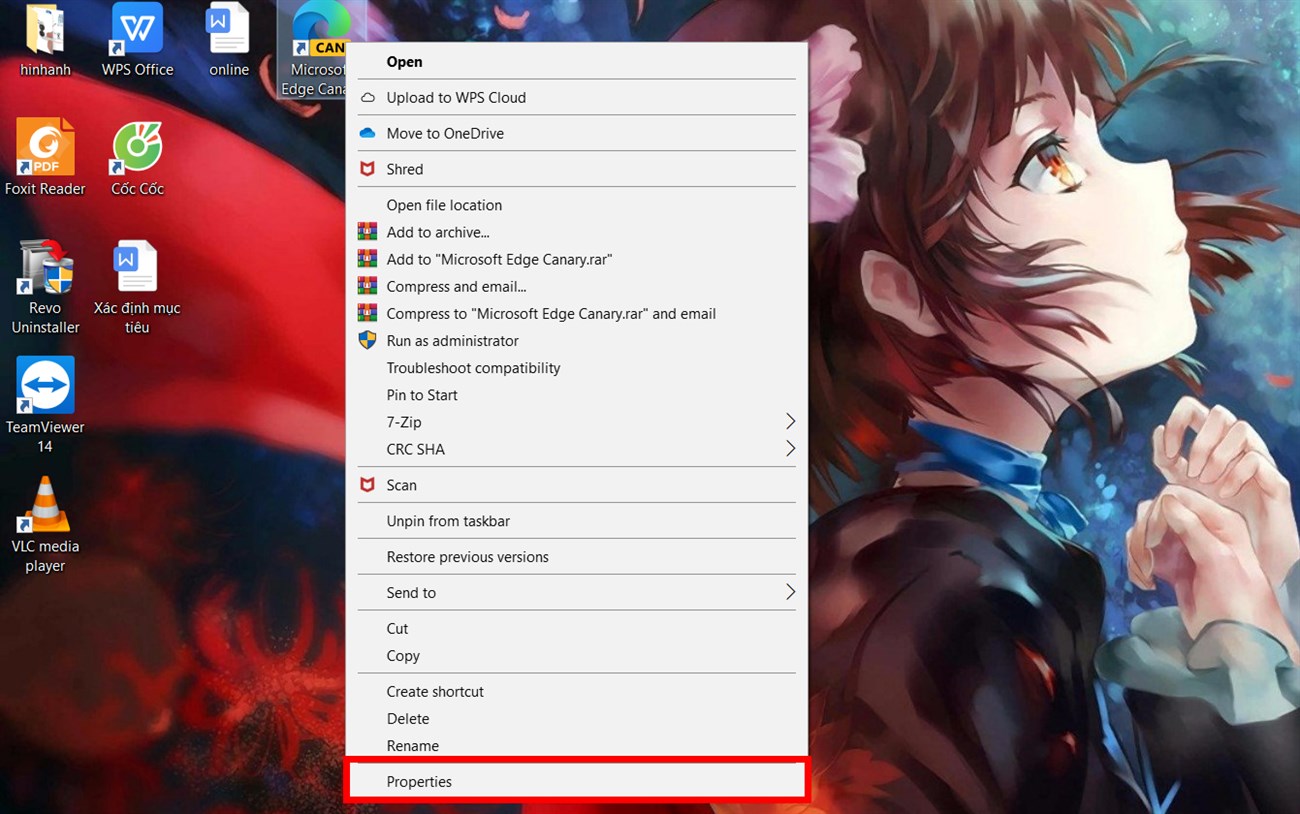This screenshot has height=814, width=1300.
Task: Choose Copy from context menu
Action: pos(576,656)
